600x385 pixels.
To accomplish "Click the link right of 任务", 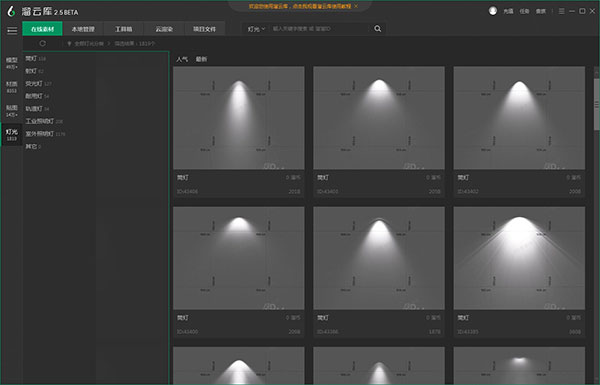I will pyautogui.click(x=541, y=11).
